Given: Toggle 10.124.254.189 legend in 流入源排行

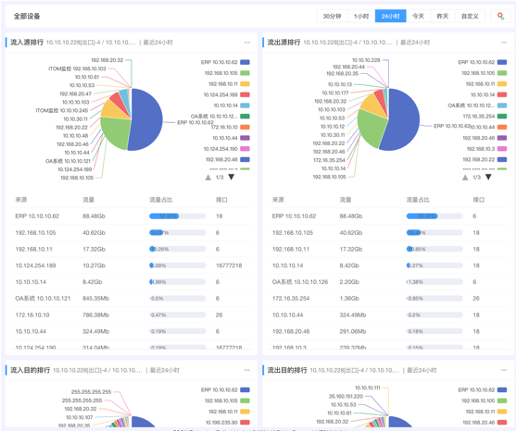Looking at the screenshot, I should coord(227,95).
